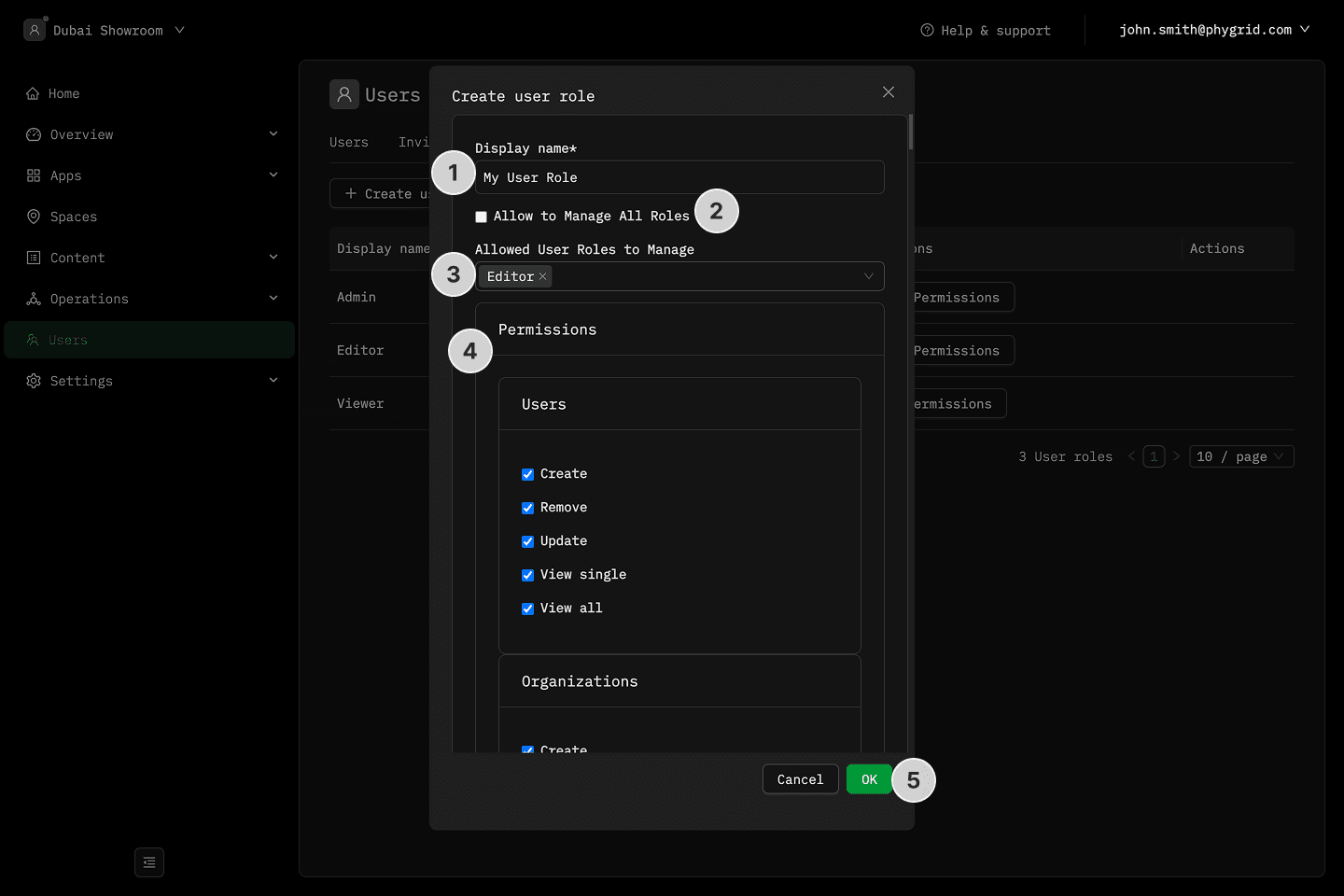Click the sidebar collapse icon at the bottom

149,862
